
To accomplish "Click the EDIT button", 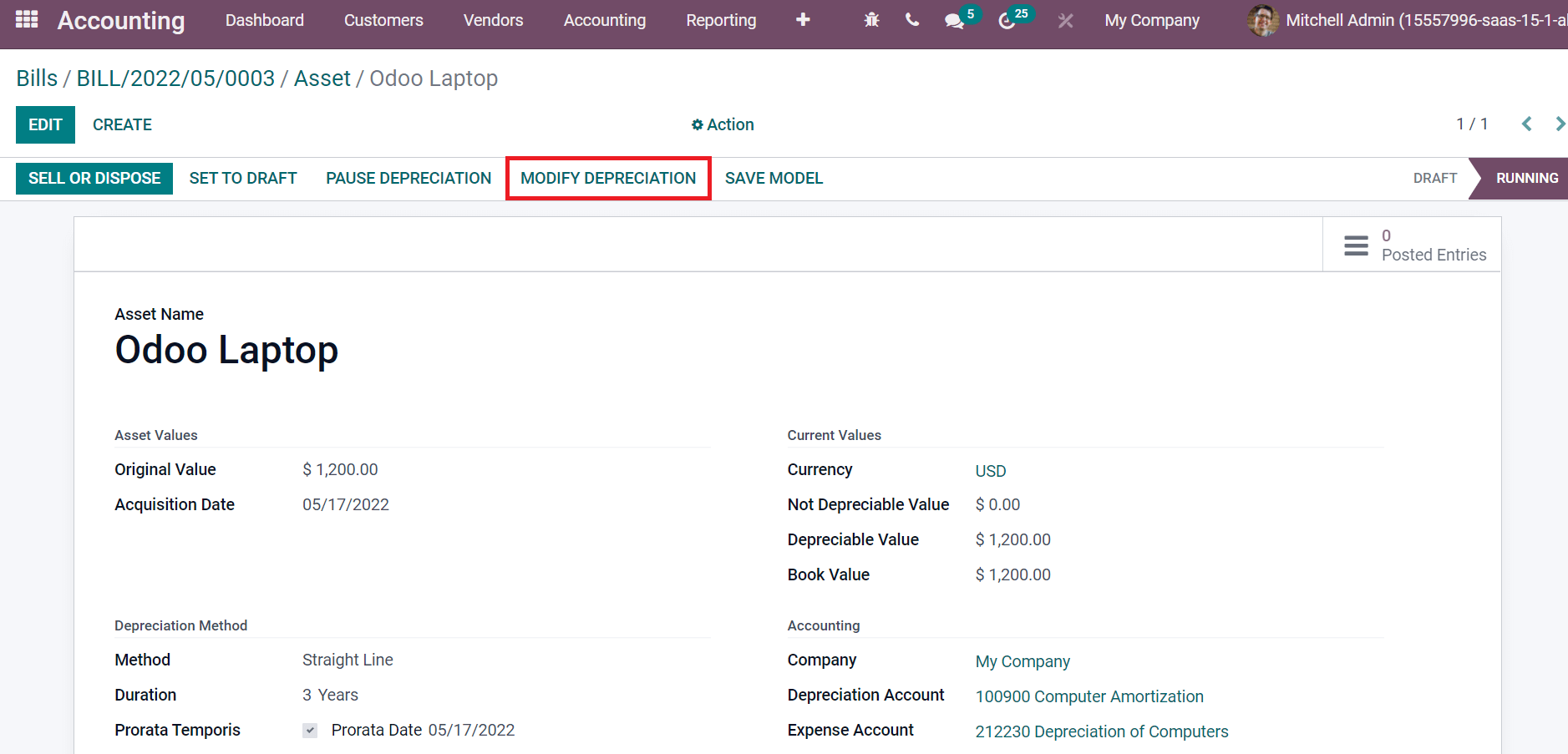I will tap(45, 124).
